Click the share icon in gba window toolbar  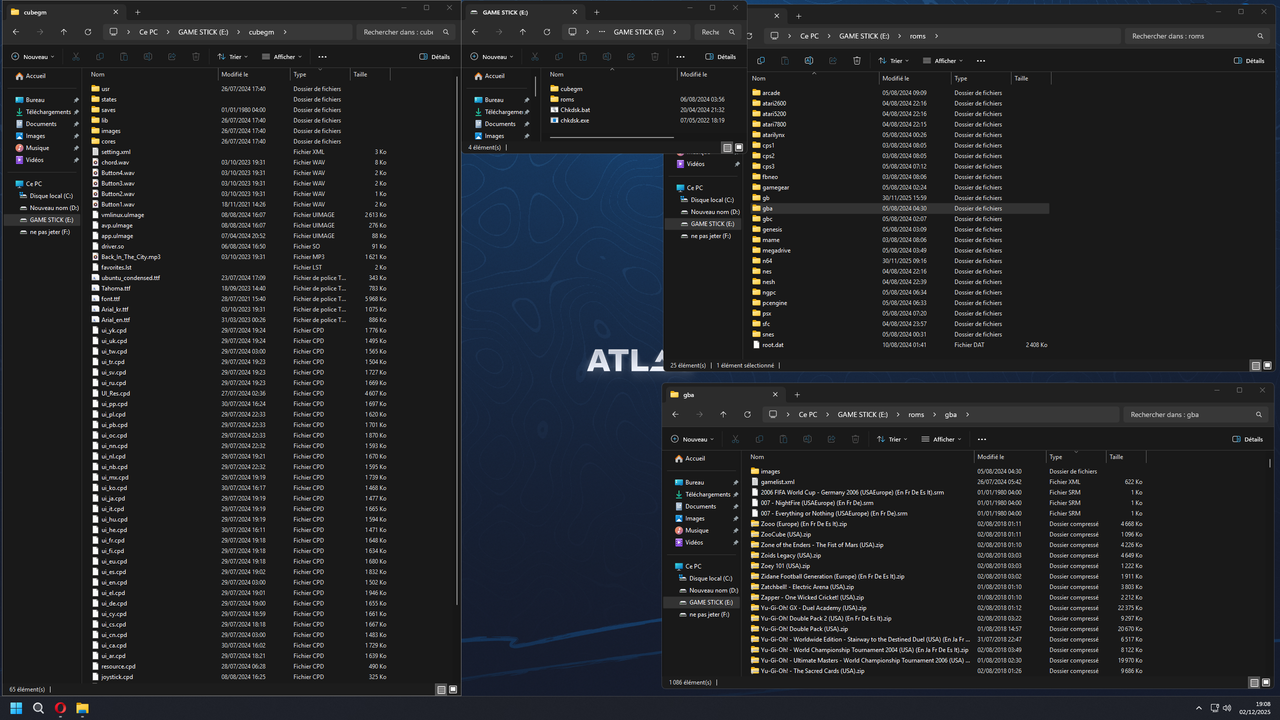(x=831, y=439)
